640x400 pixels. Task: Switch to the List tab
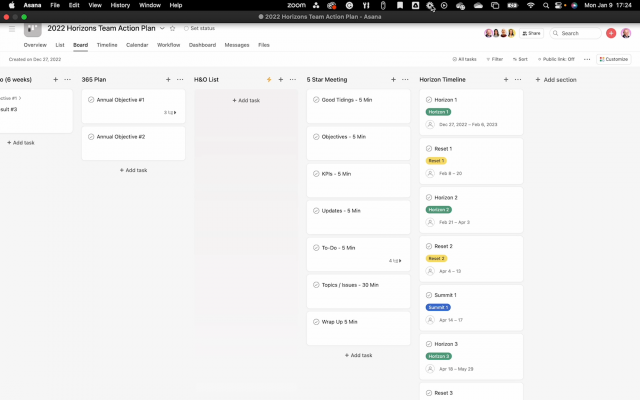click(x=60, y=45)
